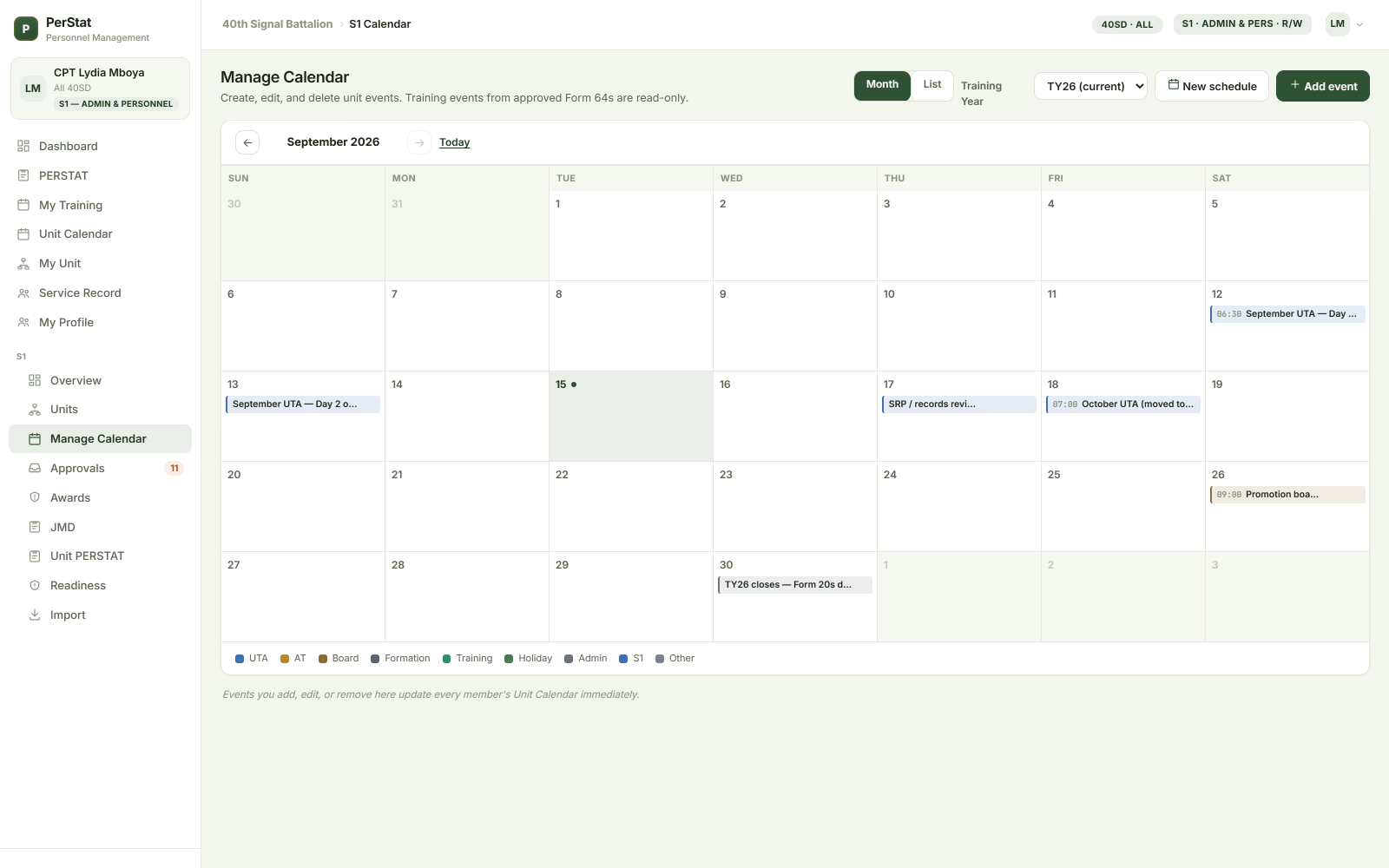Open the October UTA moved event
Image resolution: width=1389 pixels, height=868 pixels.
(x=1123, y=404)
